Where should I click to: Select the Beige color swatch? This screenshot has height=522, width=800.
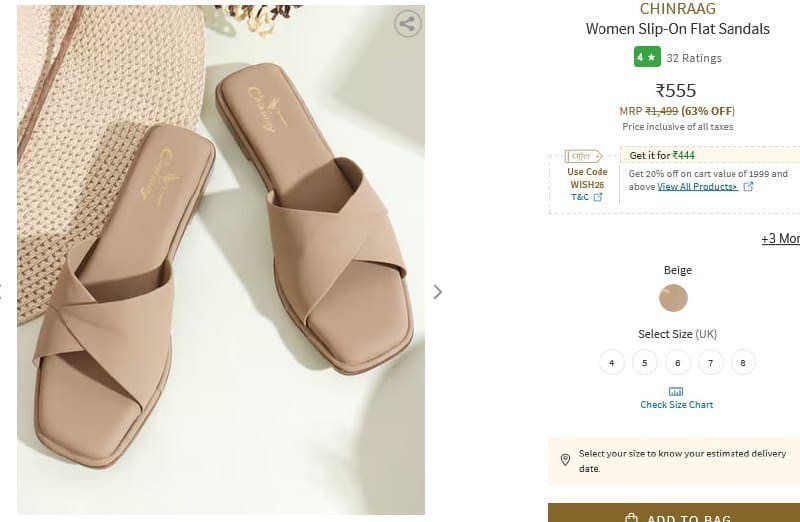click(673, 298)
